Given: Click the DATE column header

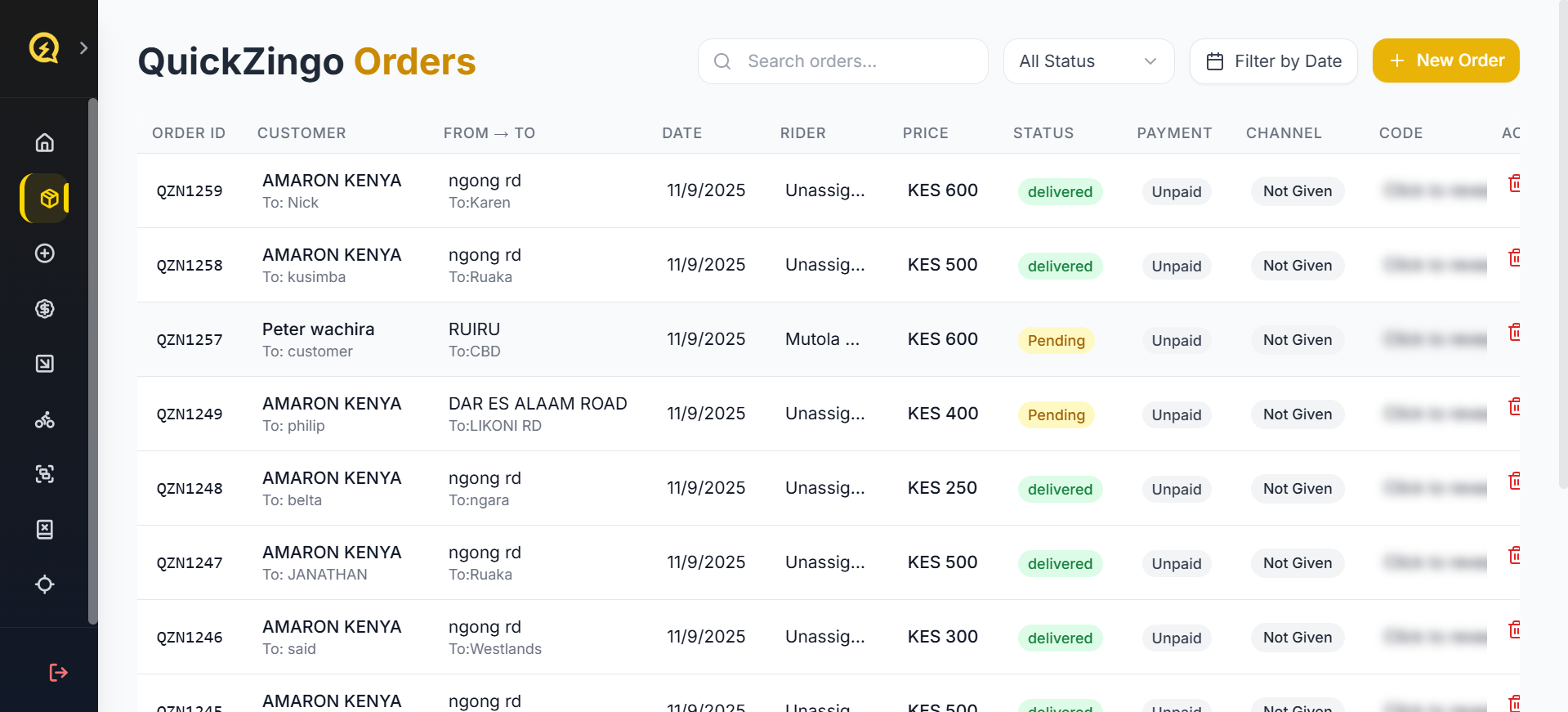Looking at the screenshot, I should pyautogui.click(x=682, y=133).
